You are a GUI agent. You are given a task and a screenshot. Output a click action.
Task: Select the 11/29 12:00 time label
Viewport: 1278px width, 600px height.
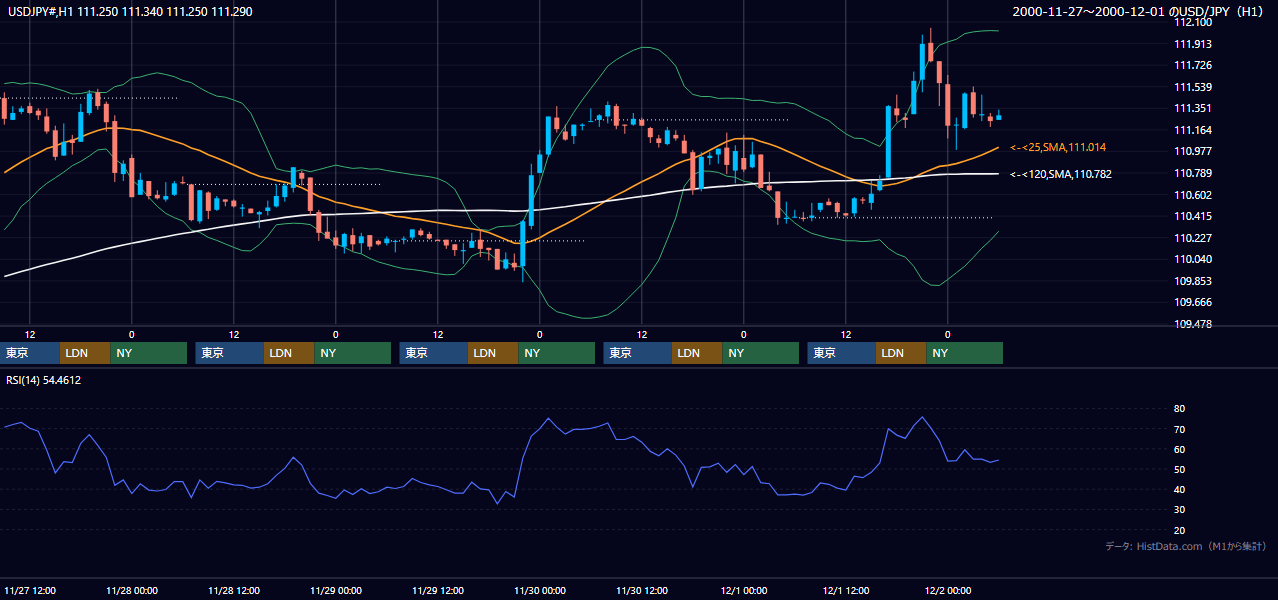click(438, 590)
